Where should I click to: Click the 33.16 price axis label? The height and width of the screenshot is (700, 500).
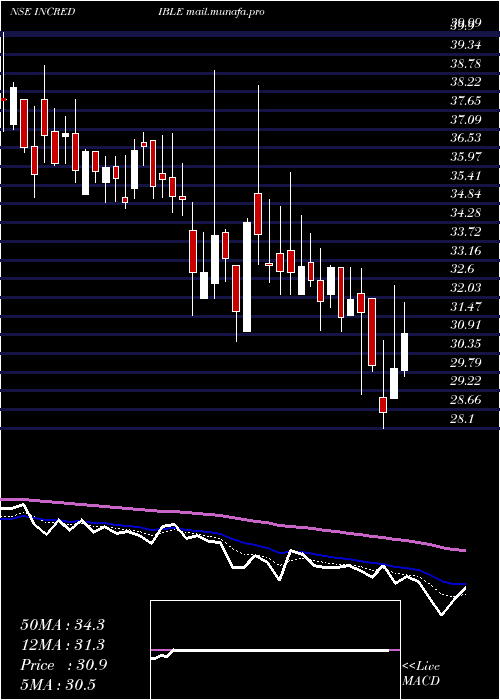point(466,250)
